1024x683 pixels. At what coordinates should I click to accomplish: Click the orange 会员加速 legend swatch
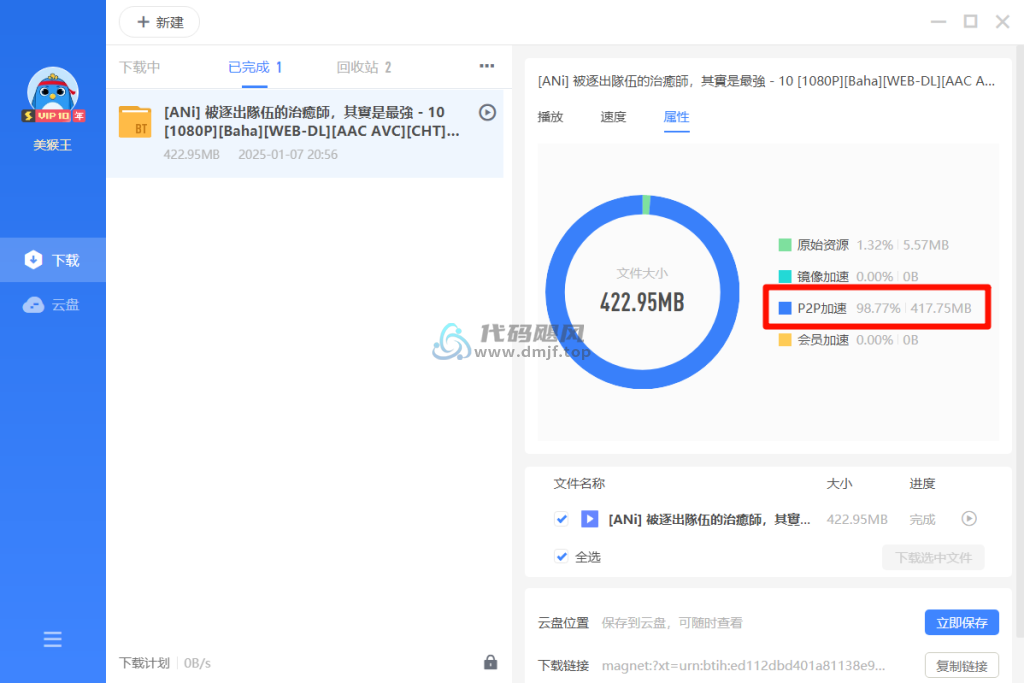tap(785, 340)
